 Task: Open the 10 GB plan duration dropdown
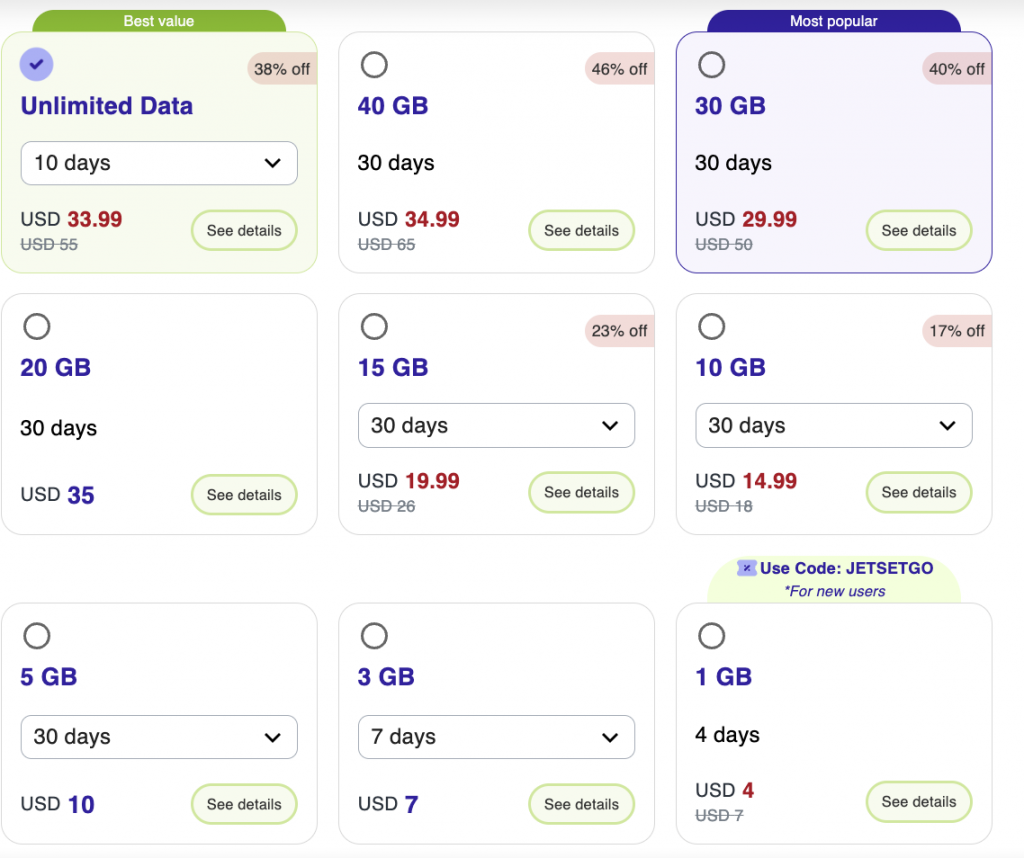point(834,425)
